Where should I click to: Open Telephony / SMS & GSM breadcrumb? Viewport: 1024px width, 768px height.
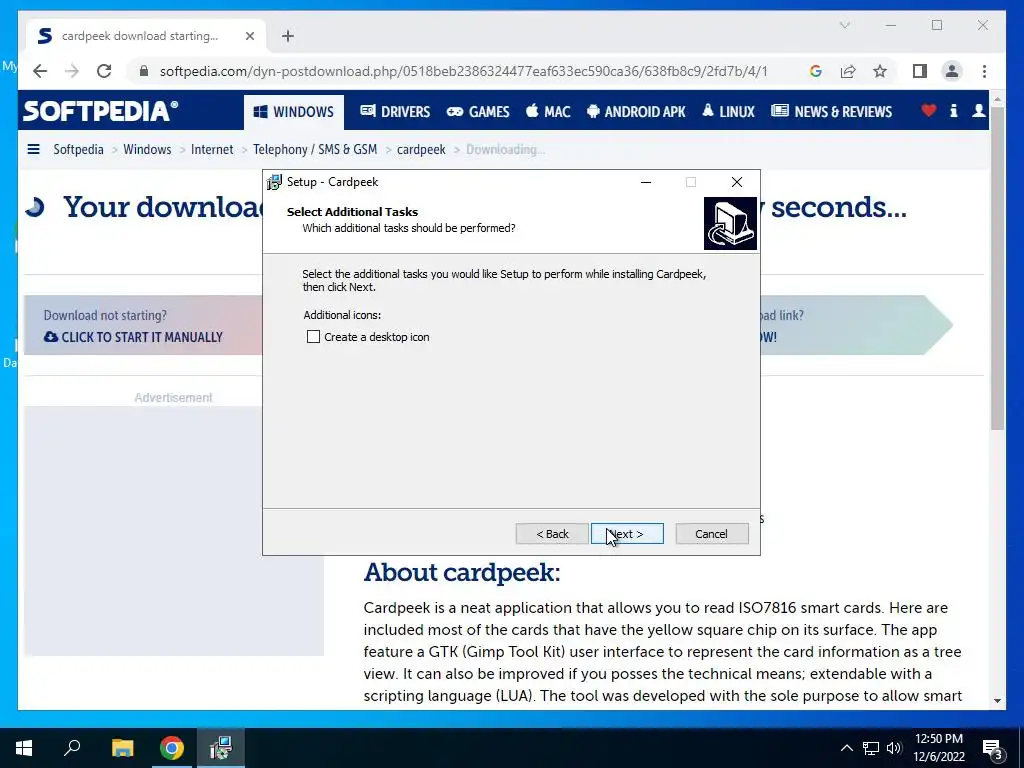pos(315,150)
